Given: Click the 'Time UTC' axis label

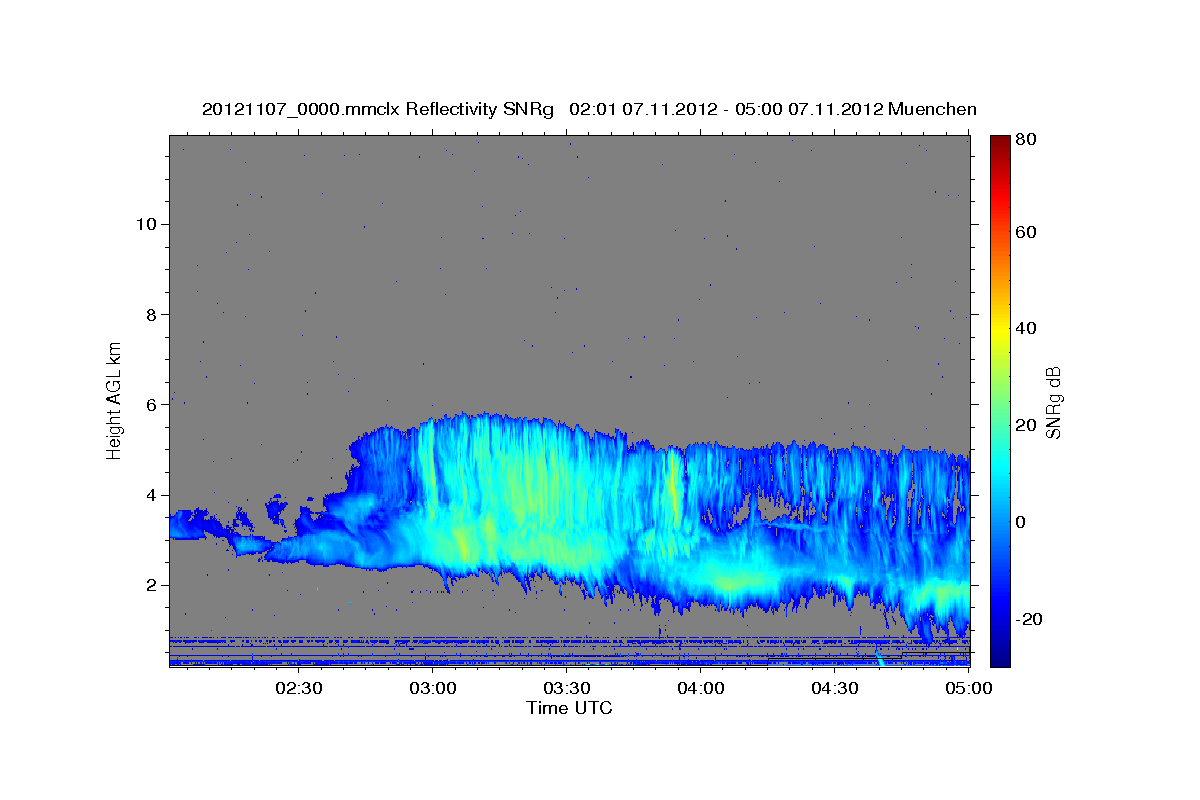Looking at the screenshot, I should (569, 708).
